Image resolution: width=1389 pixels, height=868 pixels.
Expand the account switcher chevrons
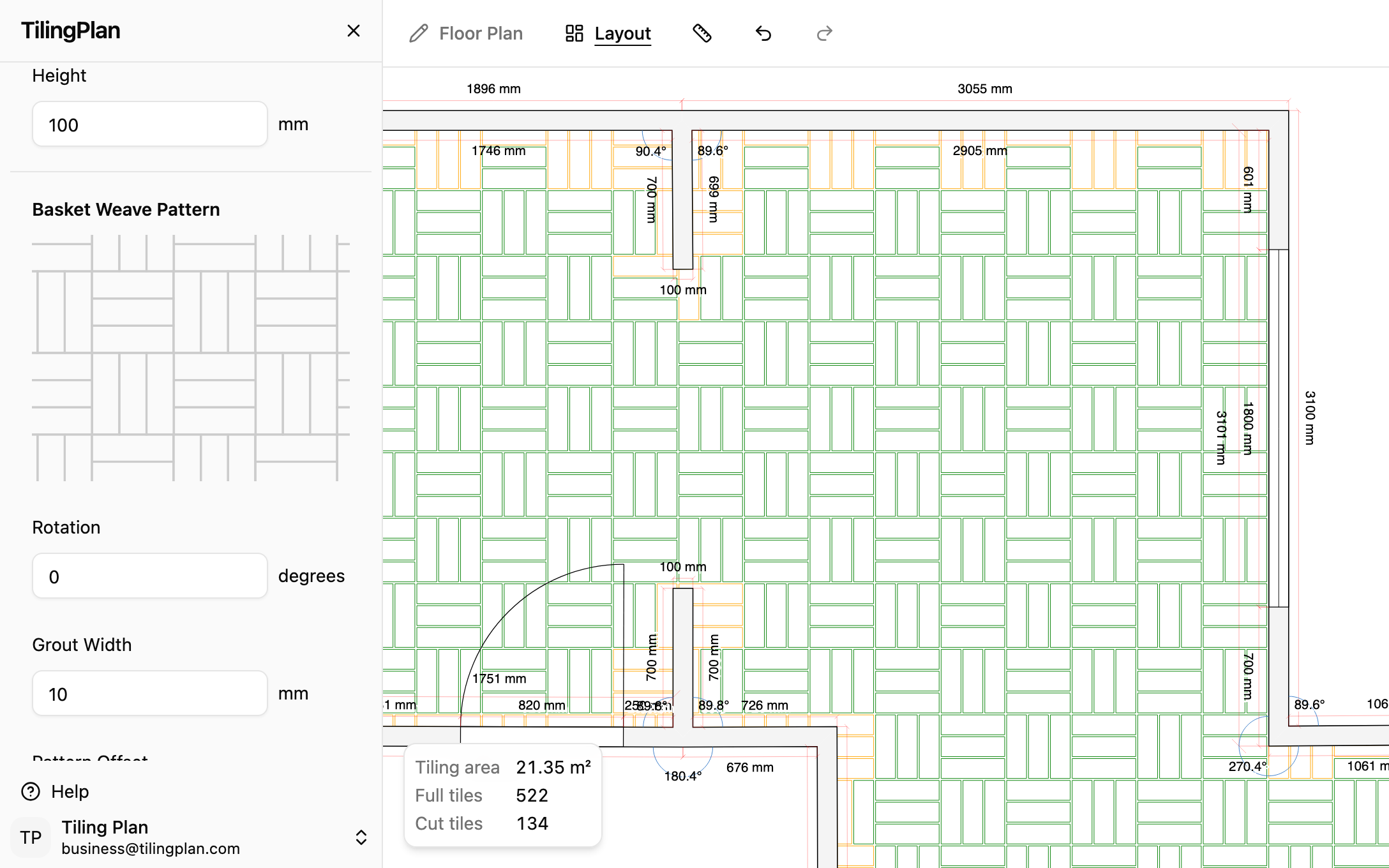coord(361,837)
